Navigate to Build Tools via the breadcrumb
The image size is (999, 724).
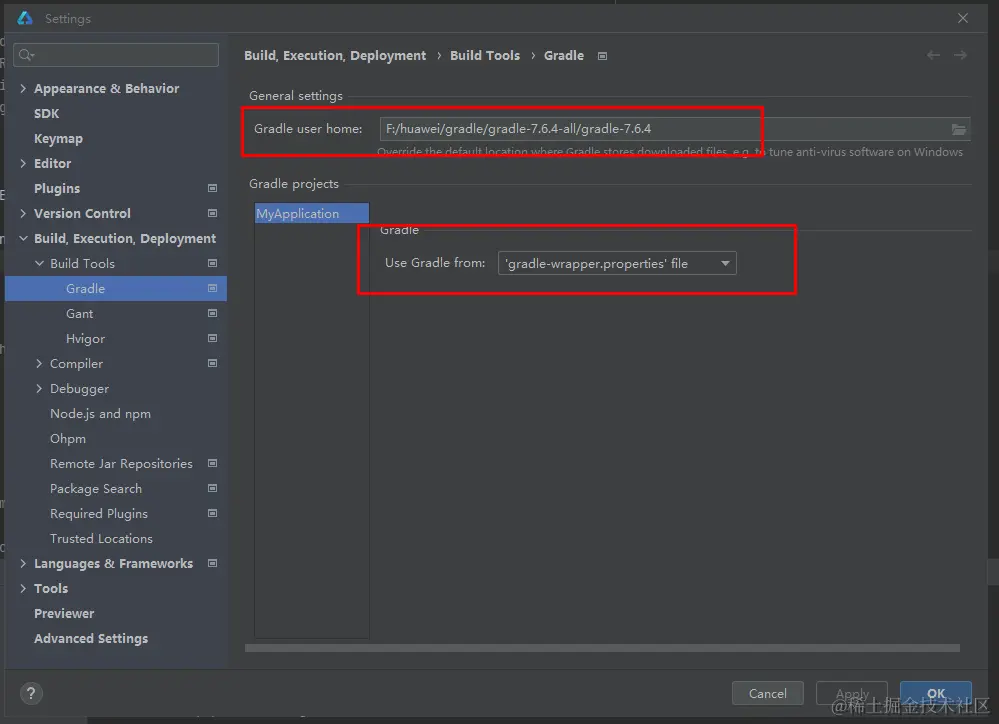(484, 55)
